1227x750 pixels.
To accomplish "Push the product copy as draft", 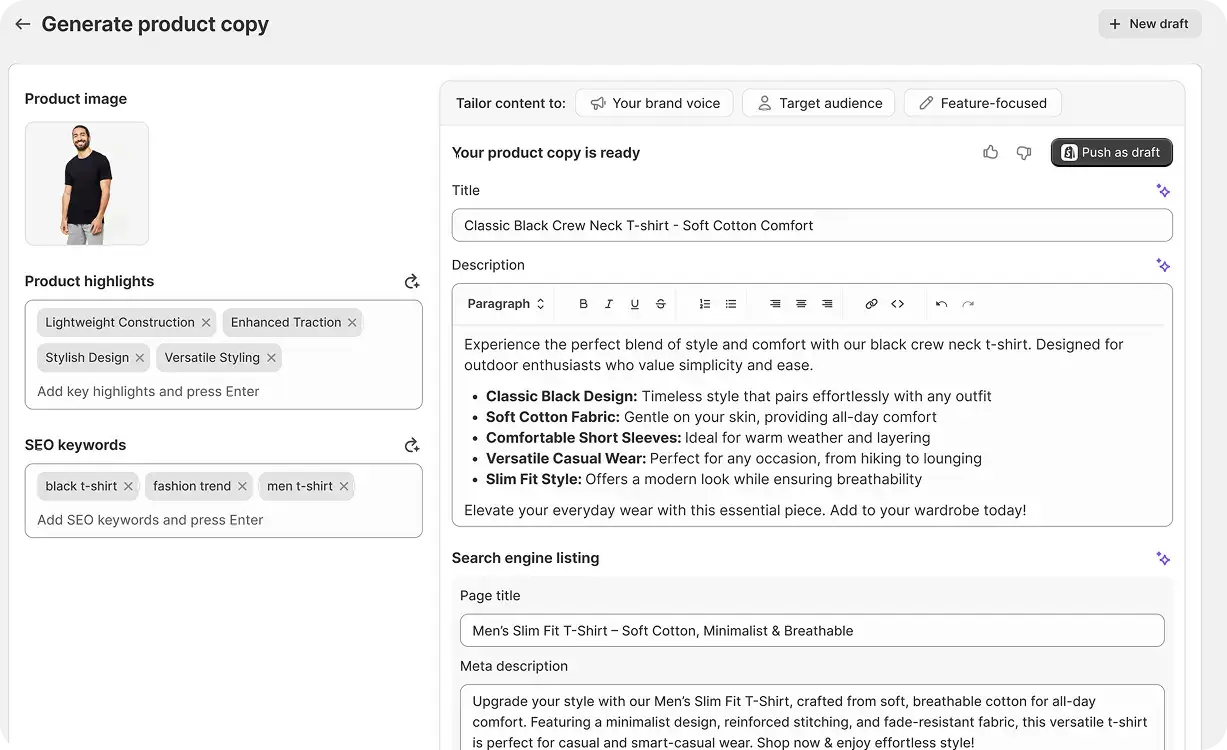I will pyautogui.click(x=1111, y=152).
